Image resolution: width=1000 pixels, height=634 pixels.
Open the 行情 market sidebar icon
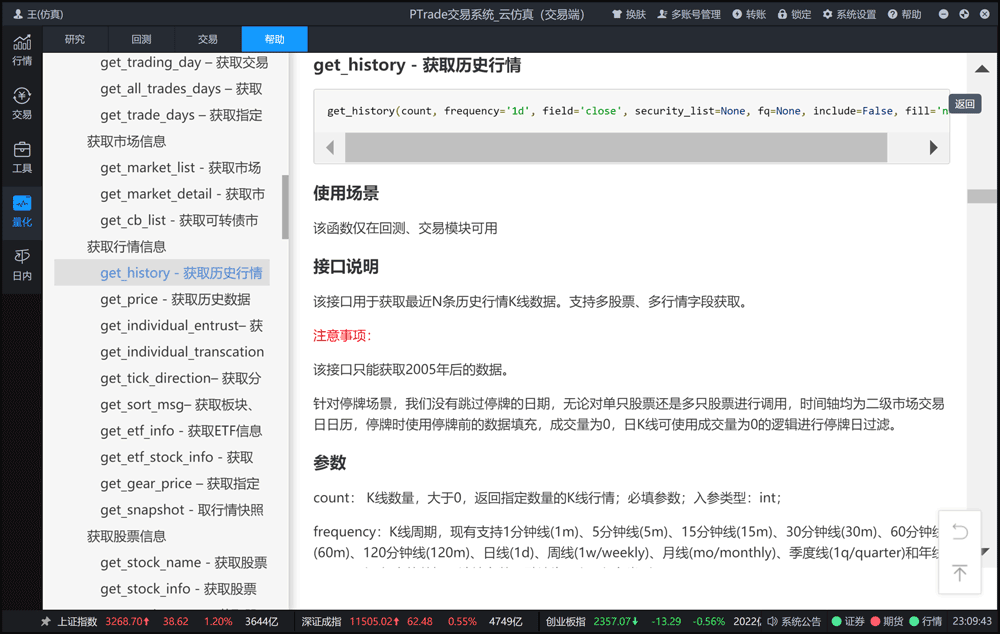click(x=22, y=50)
